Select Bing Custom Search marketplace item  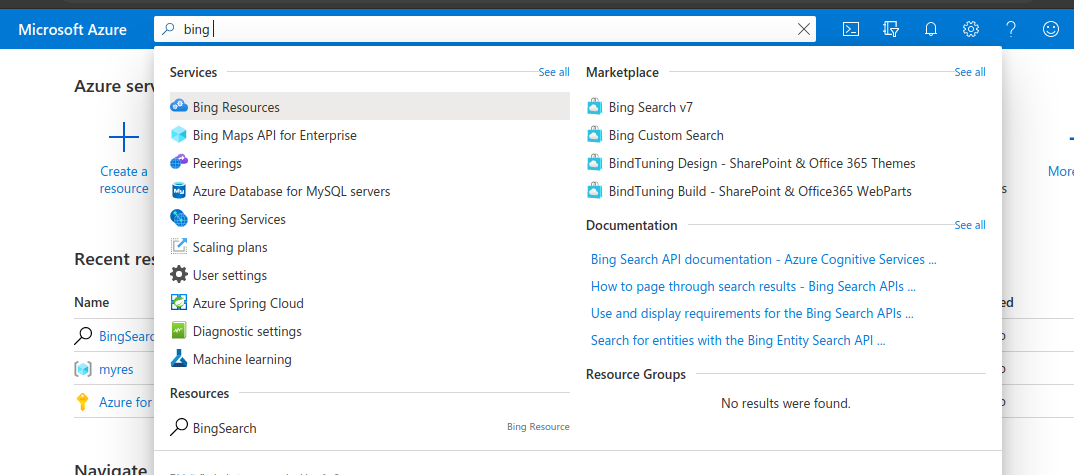pos(665,135)
